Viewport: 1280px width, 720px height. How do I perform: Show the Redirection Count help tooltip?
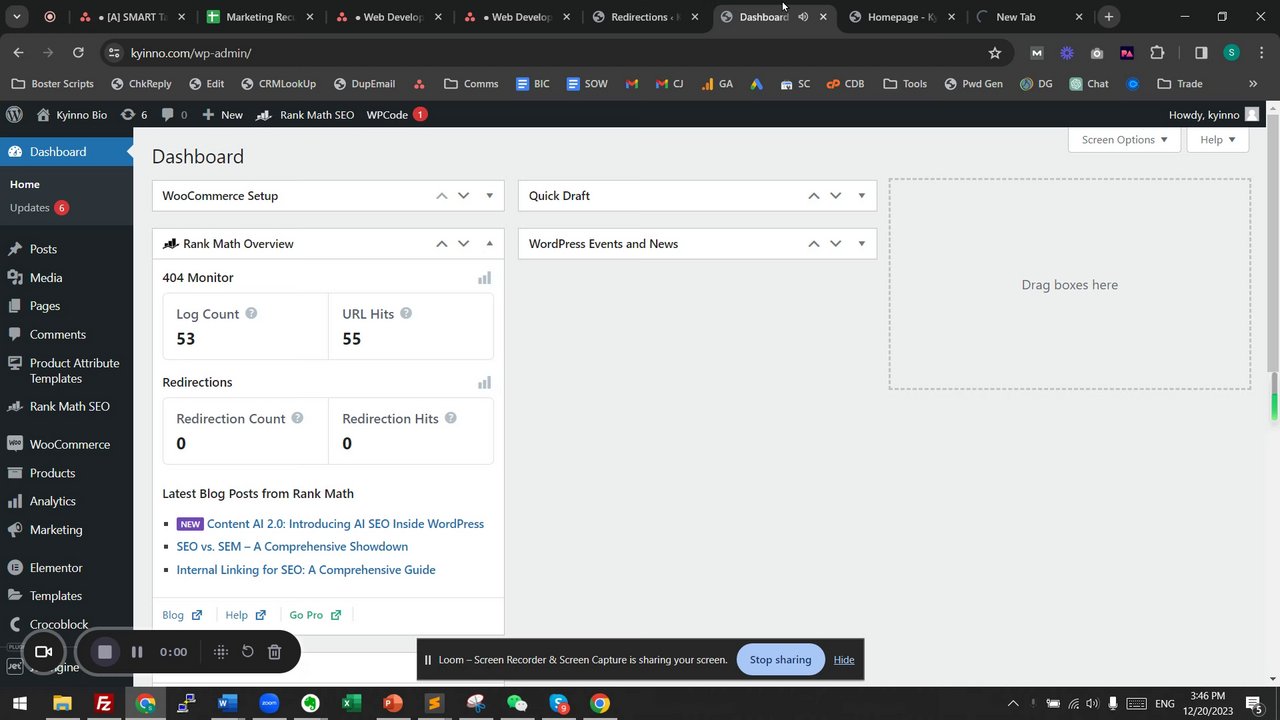pos(297,418)
